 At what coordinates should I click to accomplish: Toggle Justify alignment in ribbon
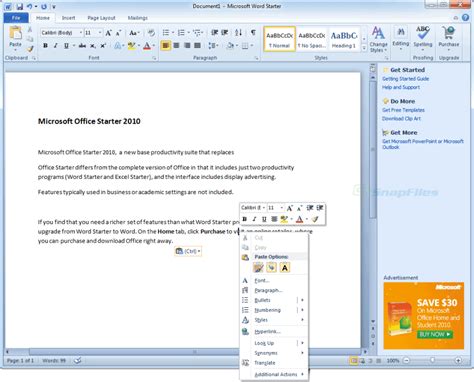pyautogui.click(x=198, y=45)
